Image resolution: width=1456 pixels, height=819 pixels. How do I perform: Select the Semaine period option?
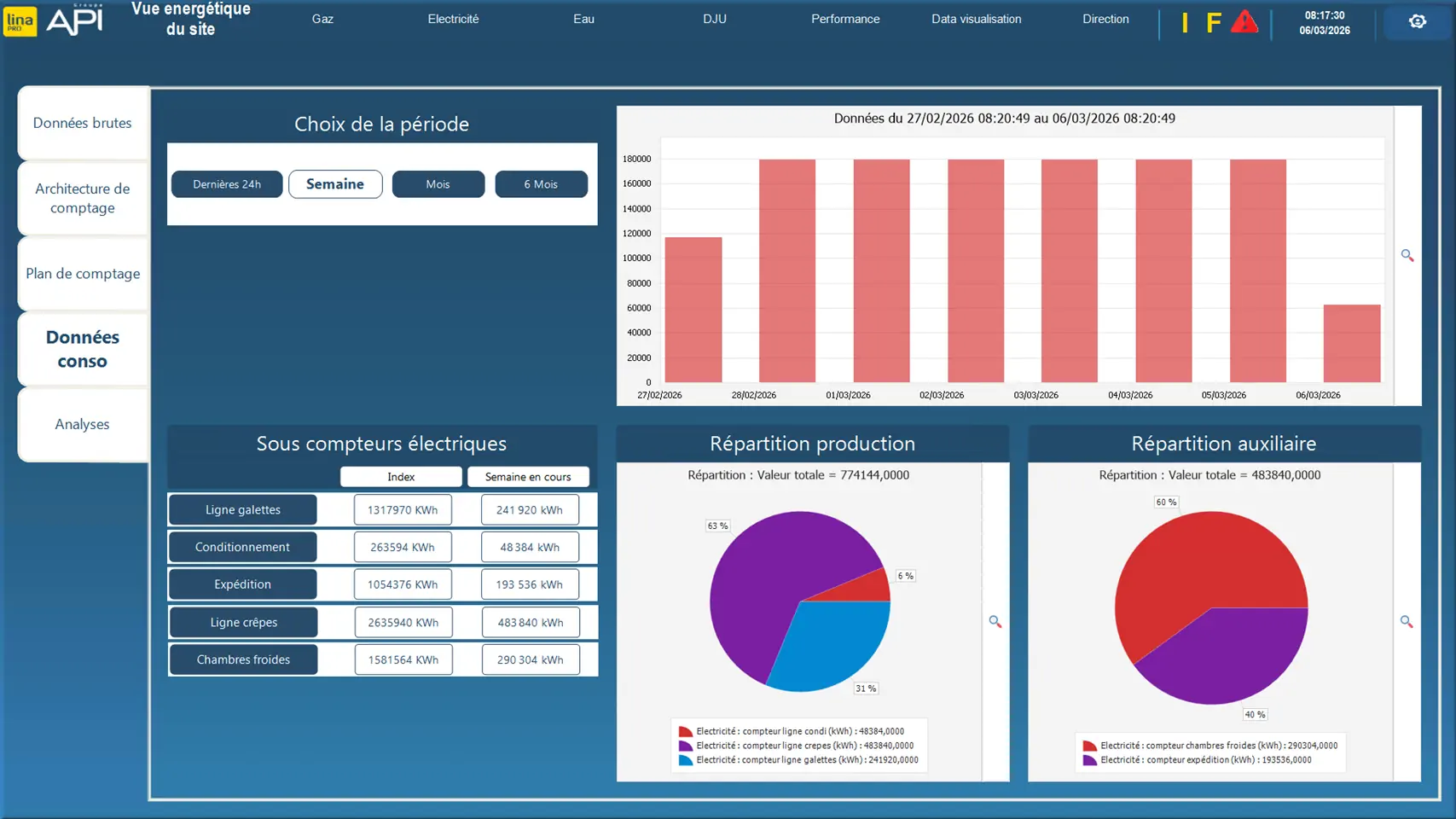pyautogui.click(x=335, y=184)
